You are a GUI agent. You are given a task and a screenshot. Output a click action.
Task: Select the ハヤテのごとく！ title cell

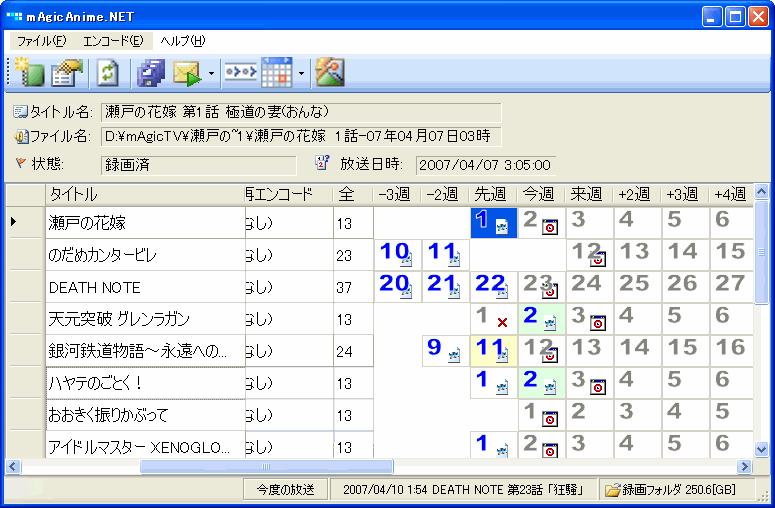(145, 383)
